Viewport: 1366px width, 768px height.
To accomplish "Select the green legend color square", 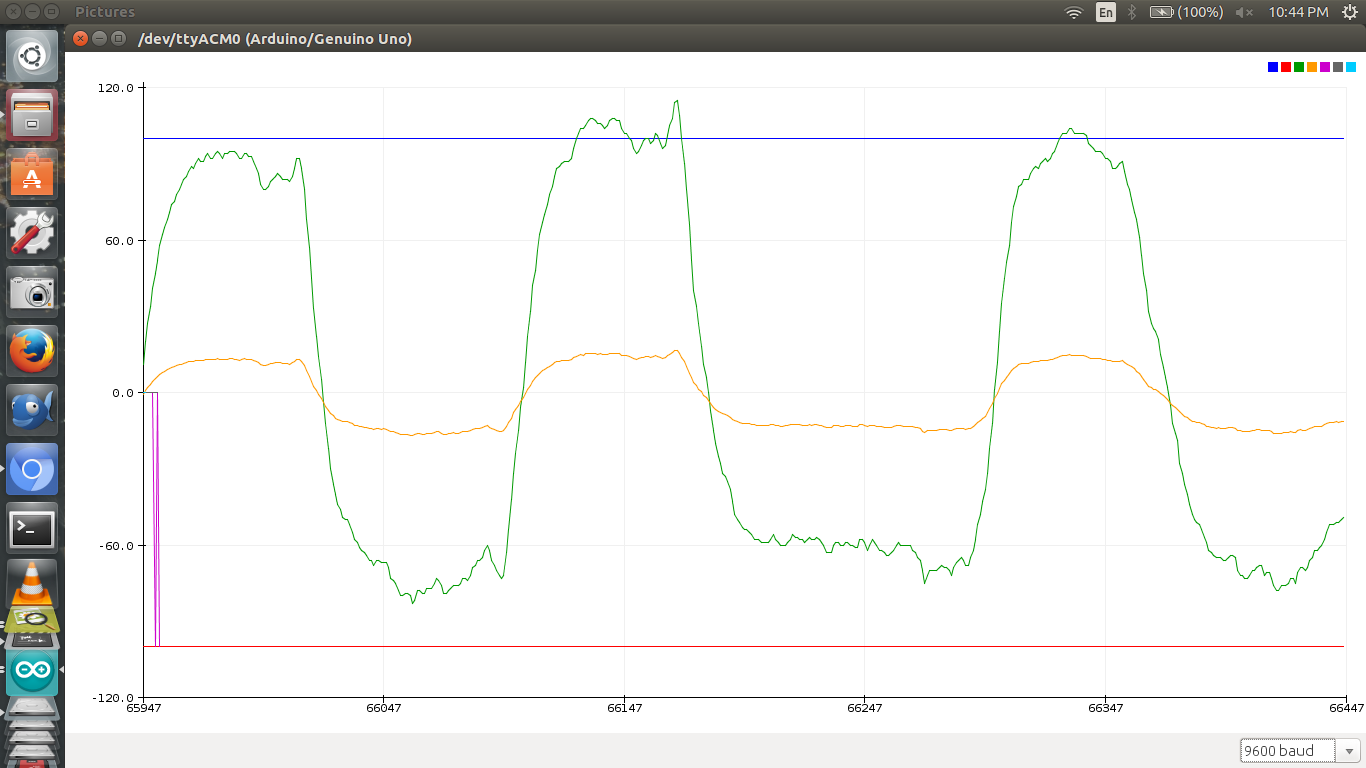I will 1299,67.
